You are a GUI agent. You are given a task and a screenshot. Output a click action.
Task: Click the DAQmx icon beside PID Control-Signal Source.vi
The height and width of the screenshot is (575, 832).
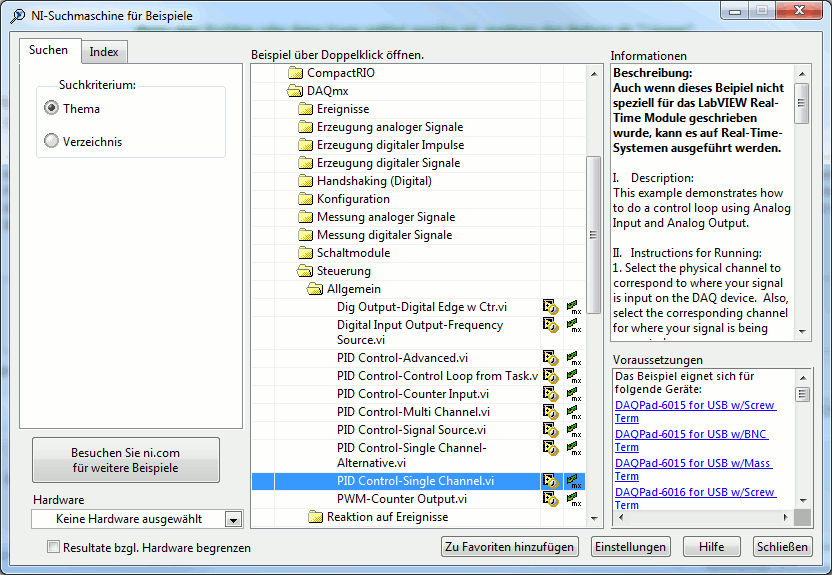point(574,430)
